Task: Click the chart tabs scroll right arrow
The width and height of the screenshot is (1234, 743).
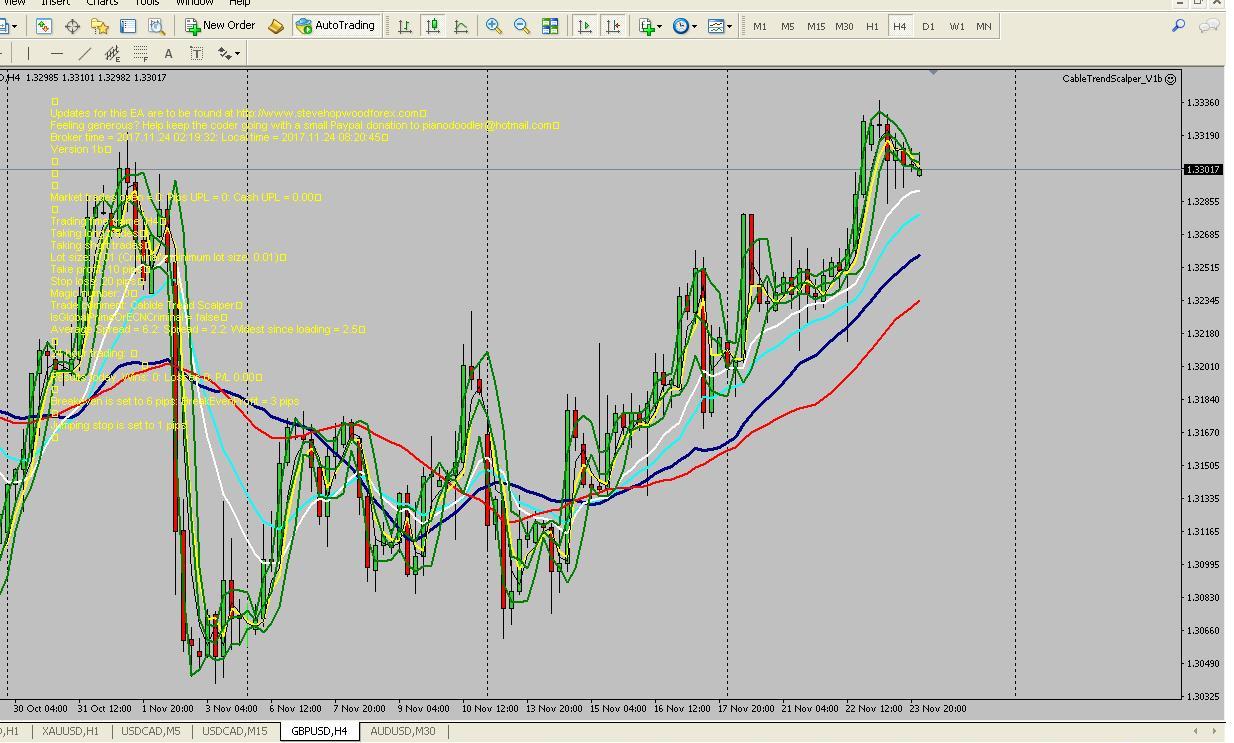Action: [1216, 731]
